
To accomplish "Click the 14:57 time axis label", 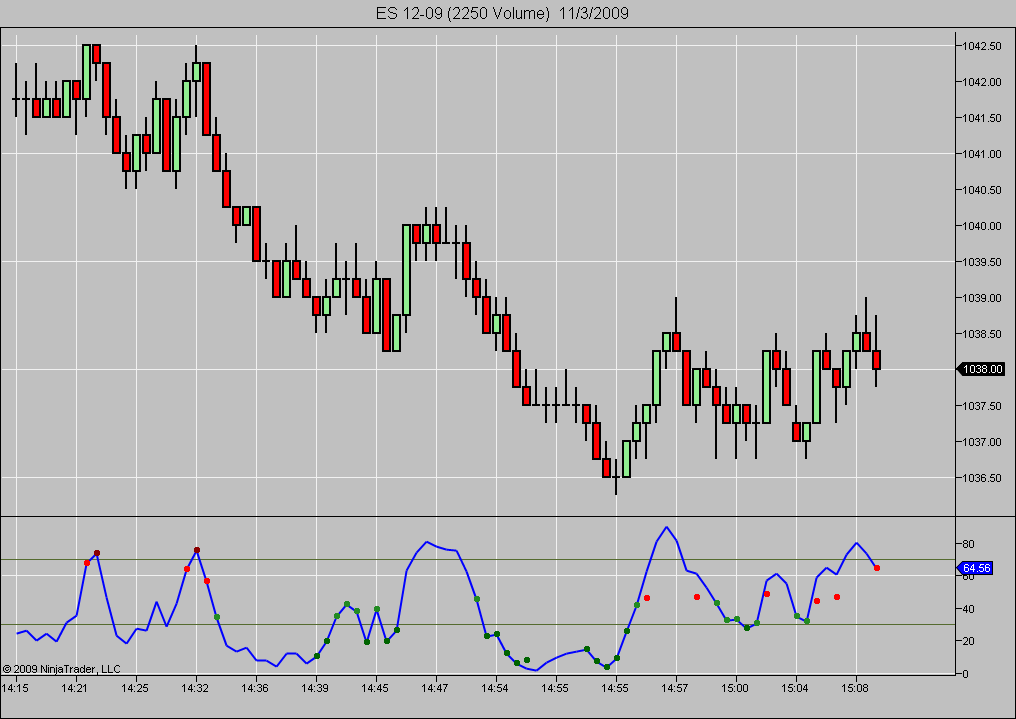I will tap(675, 688).
